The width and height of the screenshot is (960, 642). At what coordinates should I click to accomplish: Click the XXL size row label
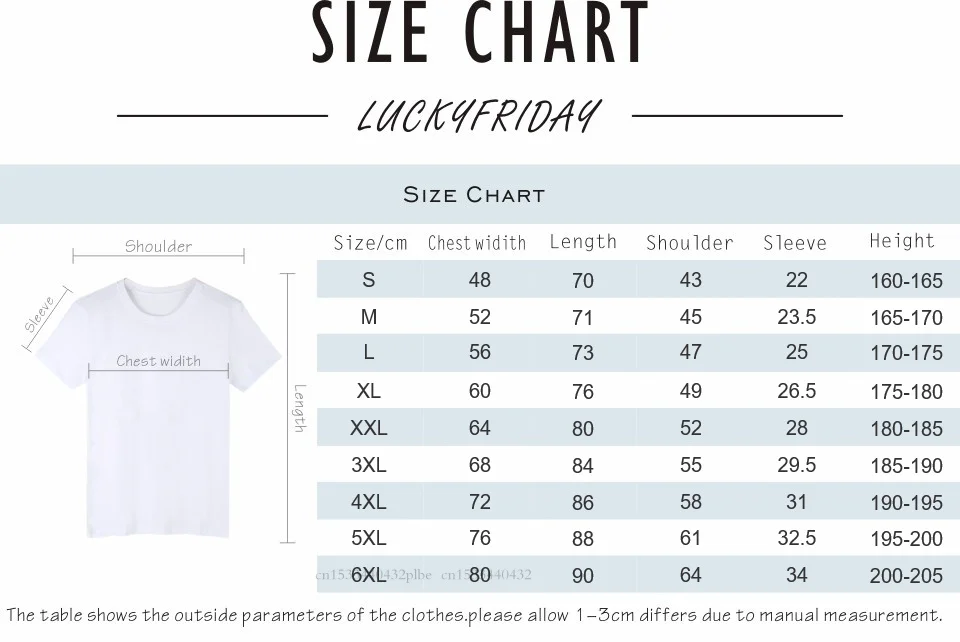(x=369, y=428)
